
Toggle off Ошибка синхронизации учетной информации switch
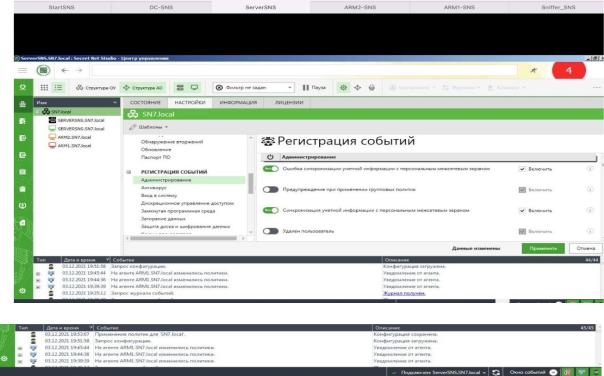[x=270, y=169]
